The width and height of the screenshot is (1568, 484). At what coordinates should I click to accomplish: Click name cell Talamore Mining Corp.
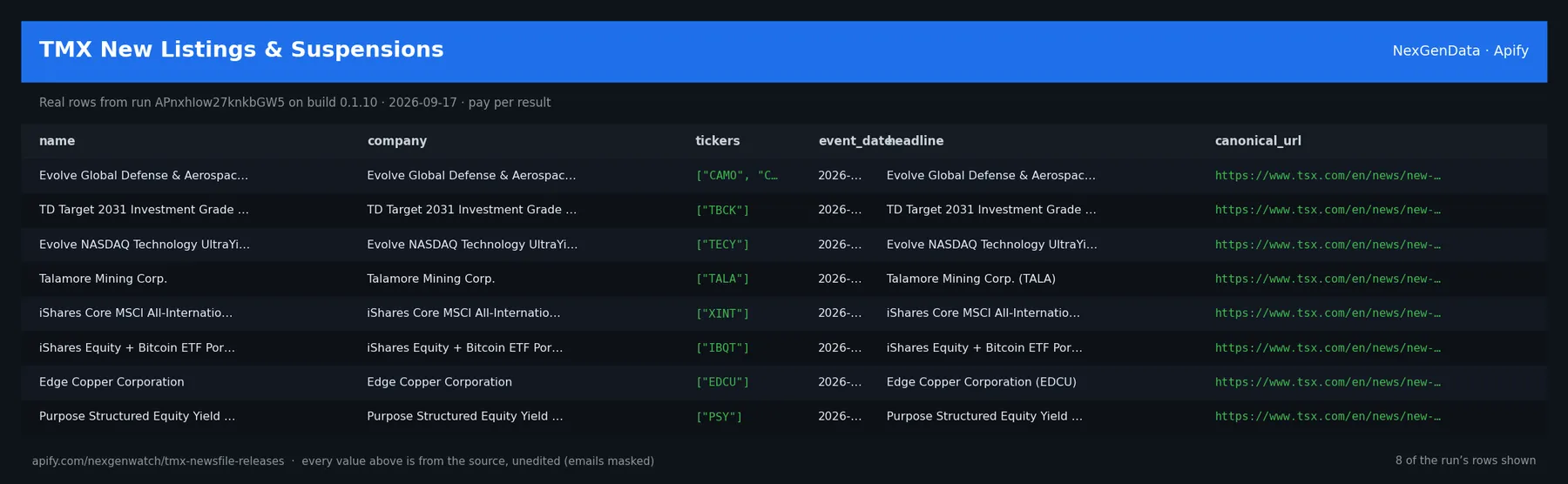[103, 279]
